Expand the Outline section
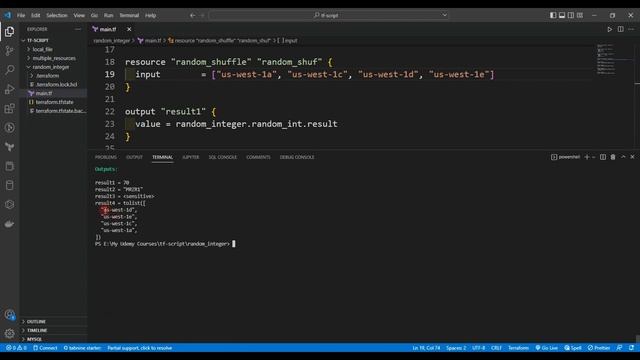The image size is (640, 360). click(36, 322)
